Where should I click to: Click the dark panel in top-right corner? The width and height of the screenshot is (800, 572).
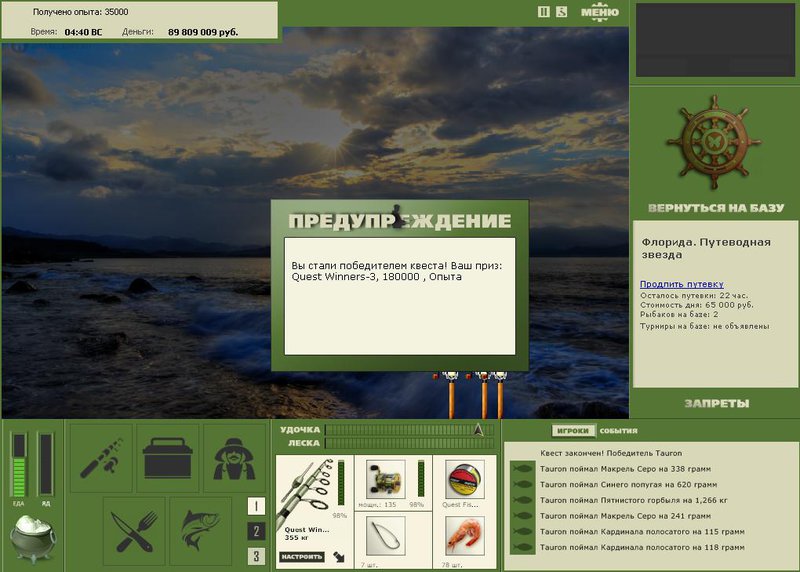tap(715, 40)
